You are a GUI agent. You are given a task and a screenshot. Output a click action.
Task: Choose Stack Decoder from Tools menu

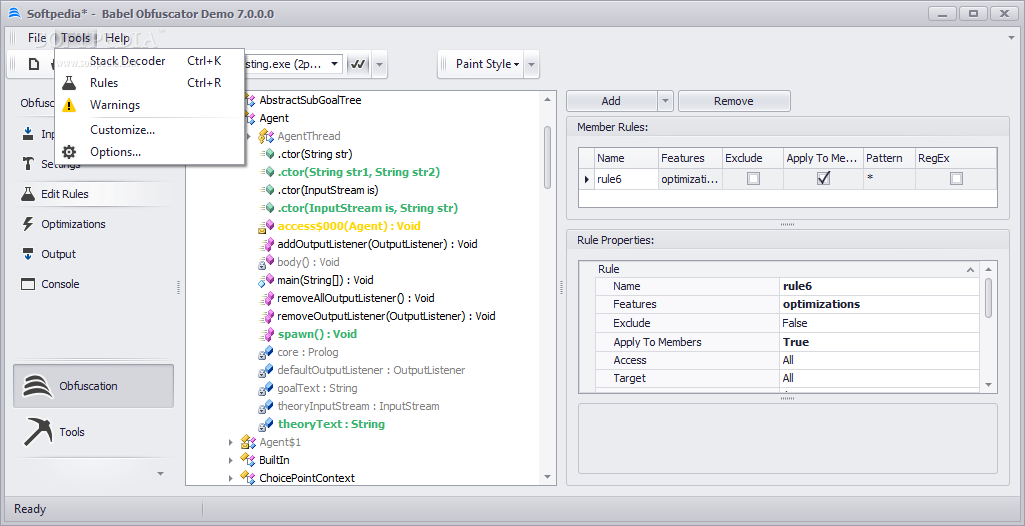point(150,61)
